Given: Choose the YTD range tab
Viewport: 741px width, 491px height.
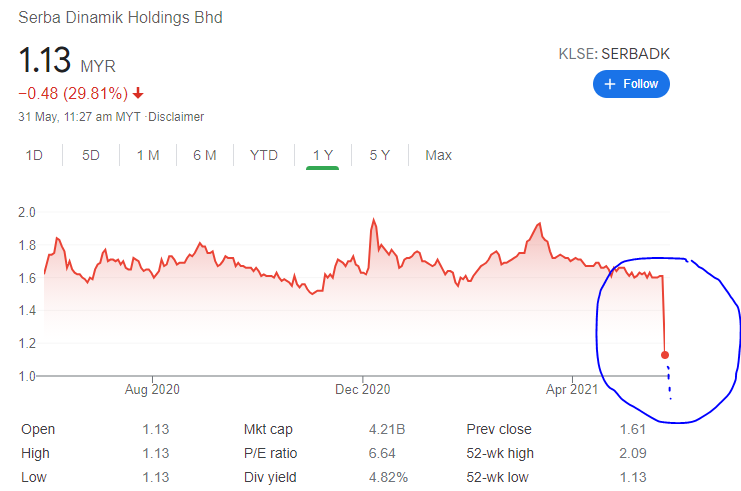Looking at the screenshot, I should pyautogui.click(x=264, y=155).
